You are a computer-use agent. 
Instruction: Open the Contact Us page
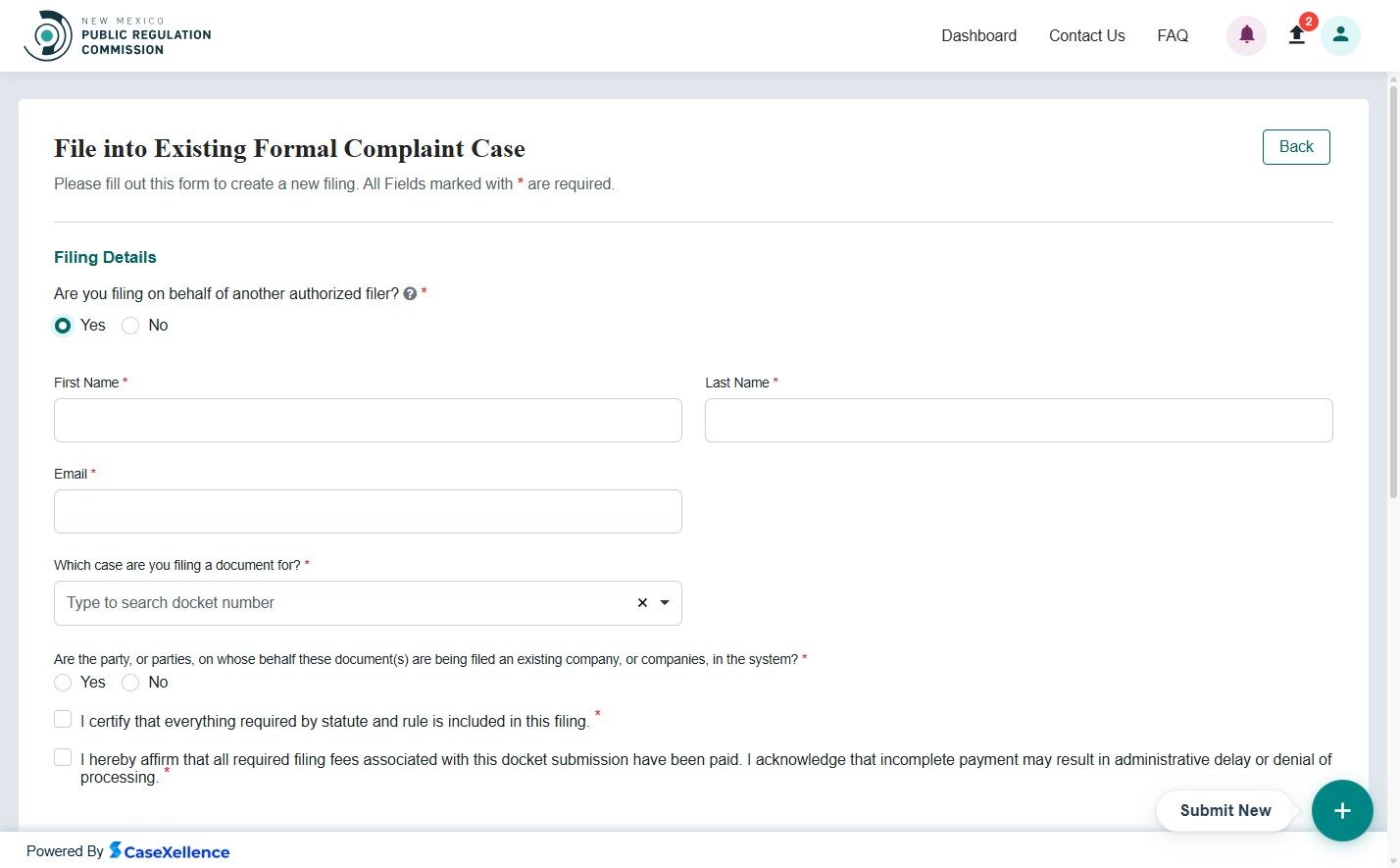click(1086, 35)
